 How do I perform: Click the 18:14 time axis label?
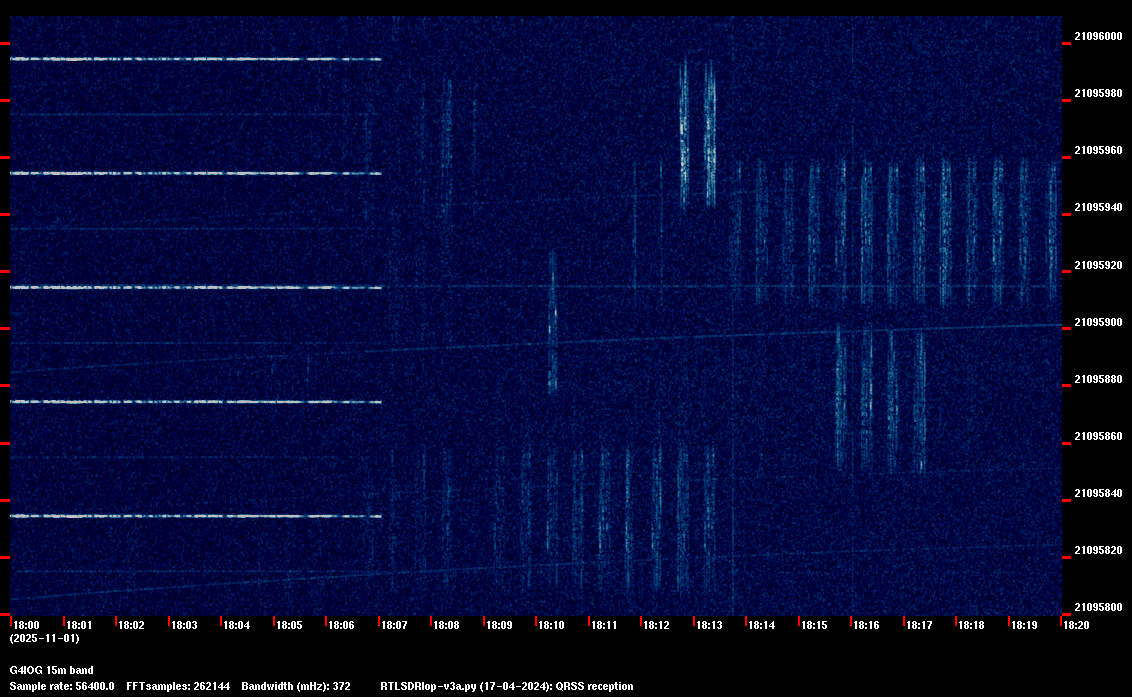tap(762, 625)
